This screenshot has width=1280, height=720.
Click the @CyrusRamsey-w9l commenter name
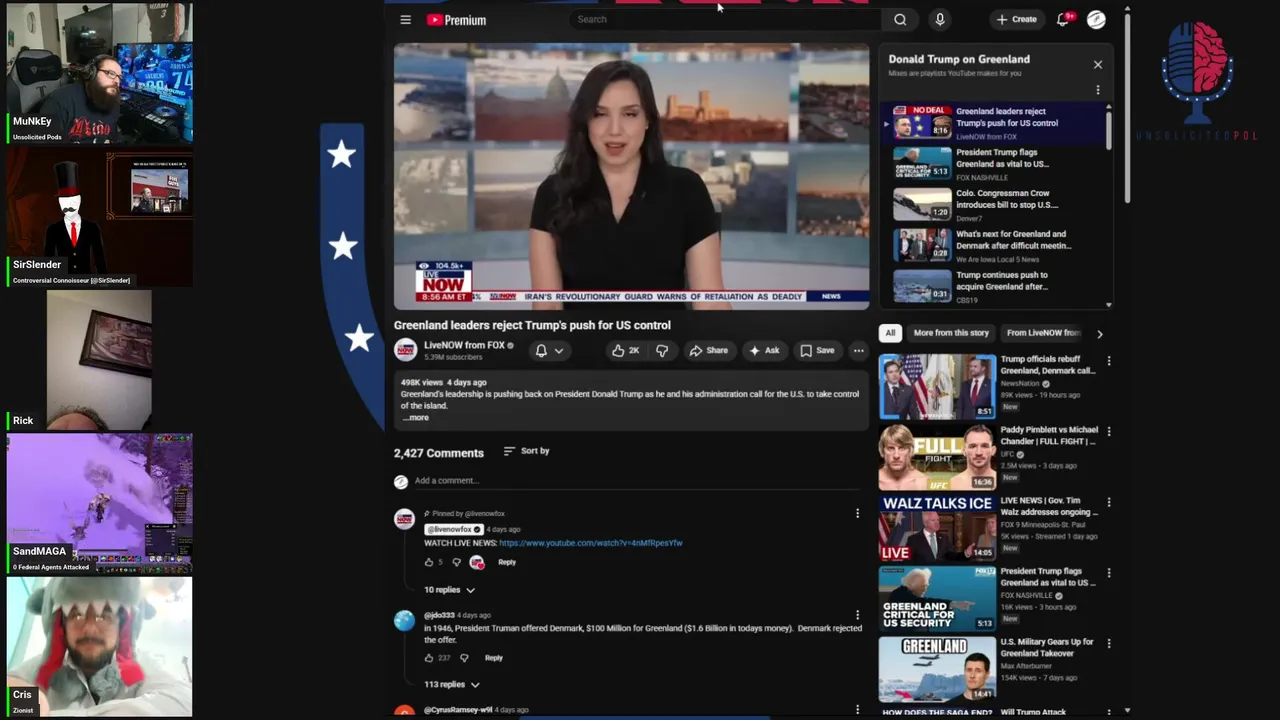pyautogui.click(x=458, y=710)
